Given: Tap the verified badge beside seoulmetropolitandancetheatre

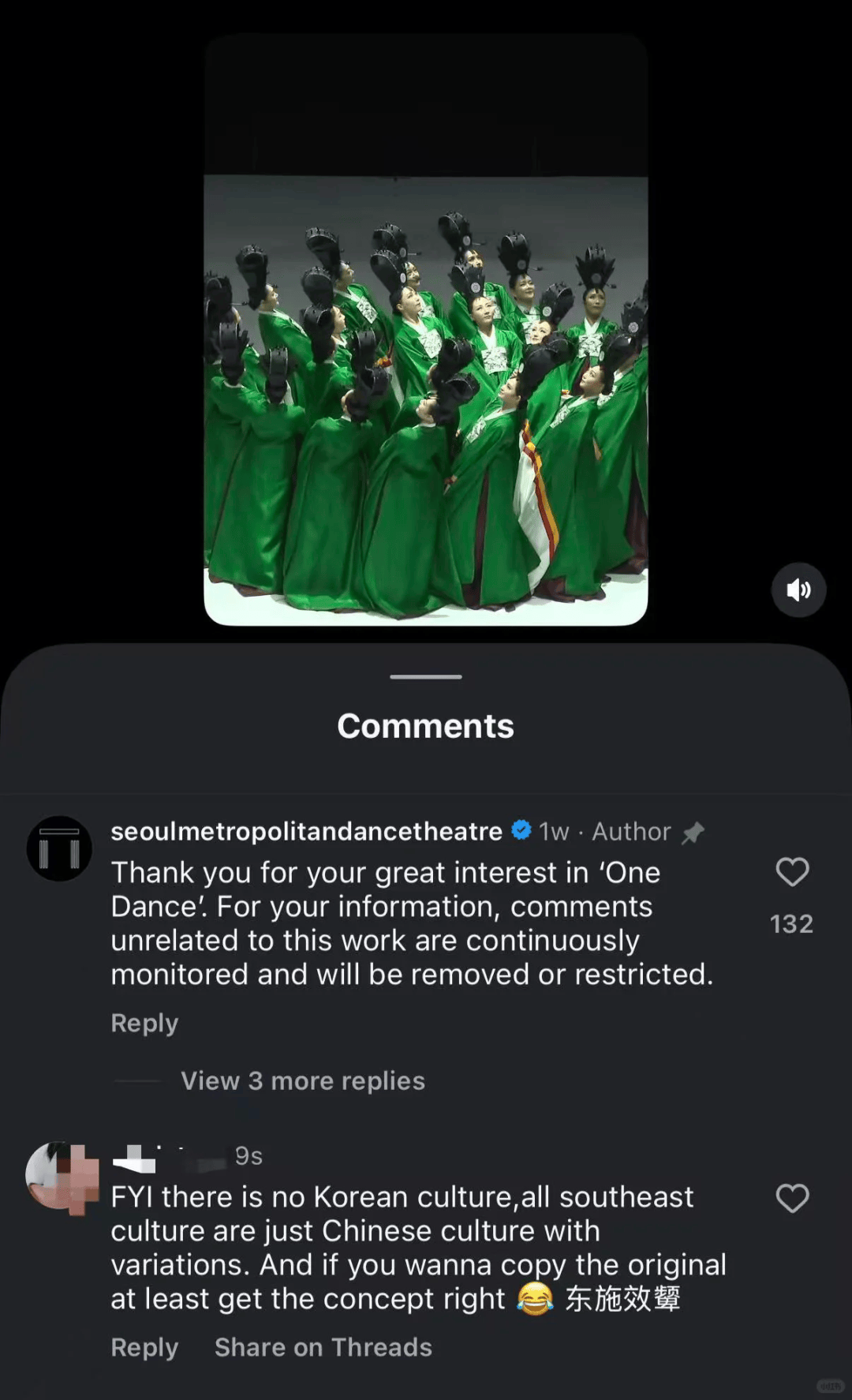Looking at the screenshot, I should click(x=521, y=830).
